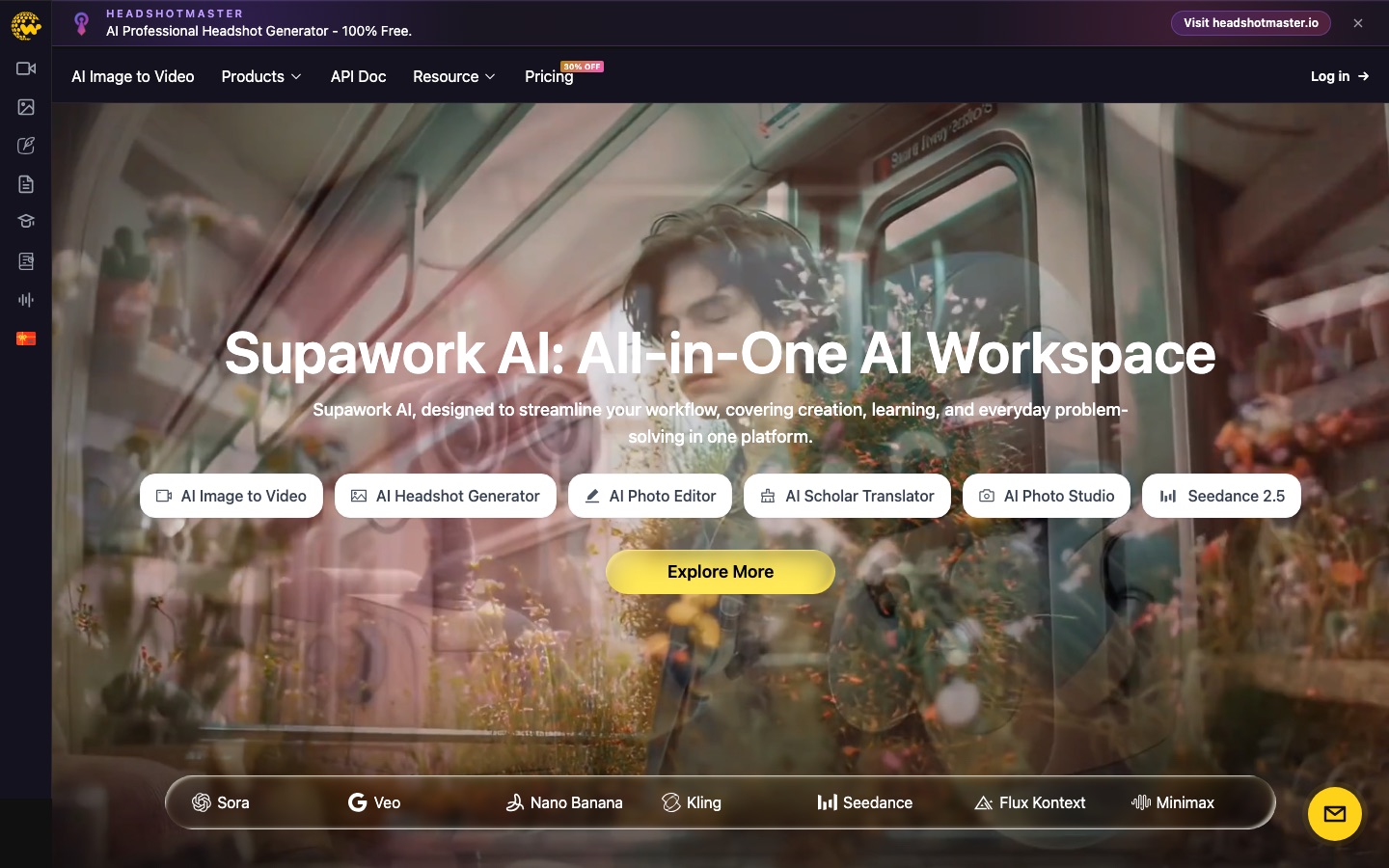Click Visit headshotmaster.io button
Image resolution: width=1389 pixels, height=868 pixels.
[x=1250, y=23]
